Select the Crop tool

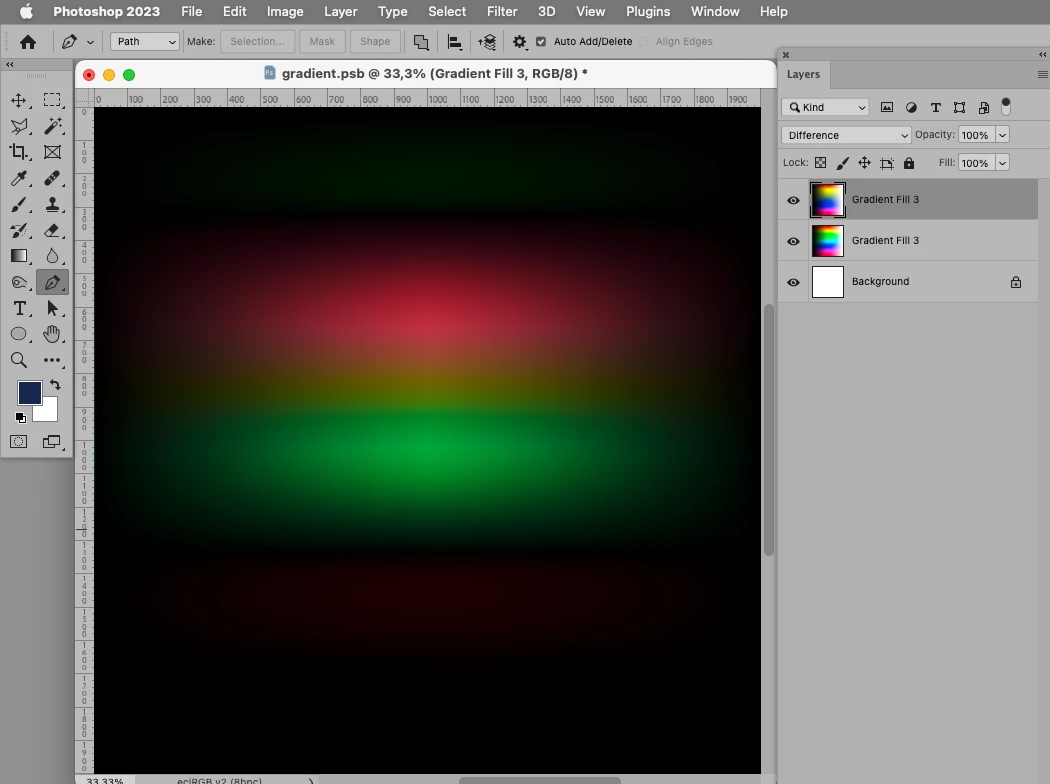(x=19, y=152)
